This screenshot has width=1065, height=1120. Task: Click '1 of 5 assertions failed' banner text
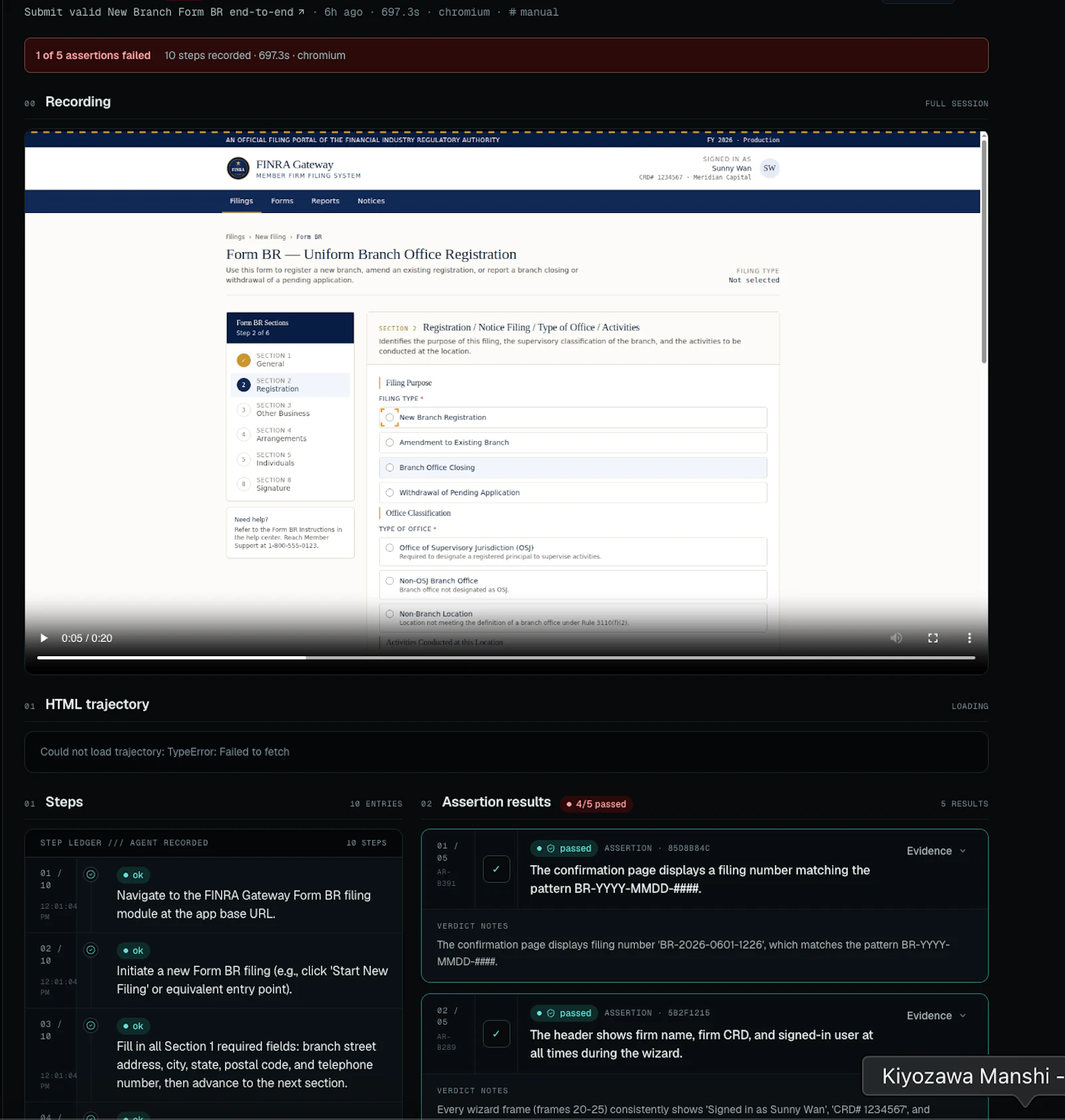coord(93,55)
